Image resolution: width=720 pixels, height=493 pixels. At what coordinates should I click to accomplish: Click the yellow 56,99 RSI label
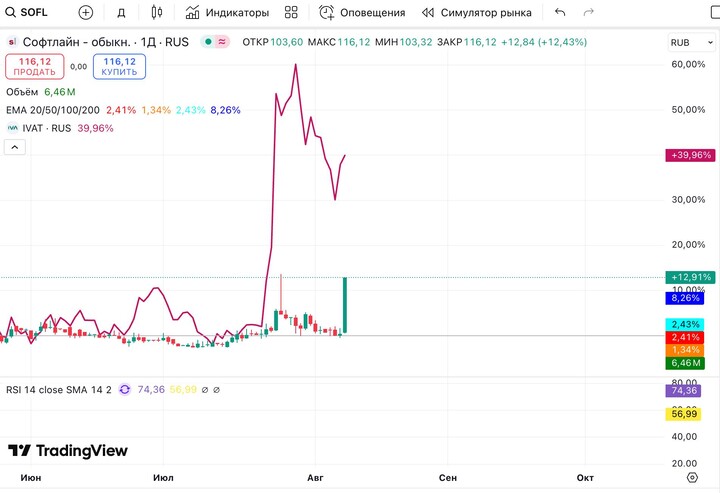click(x=684, y=414)
